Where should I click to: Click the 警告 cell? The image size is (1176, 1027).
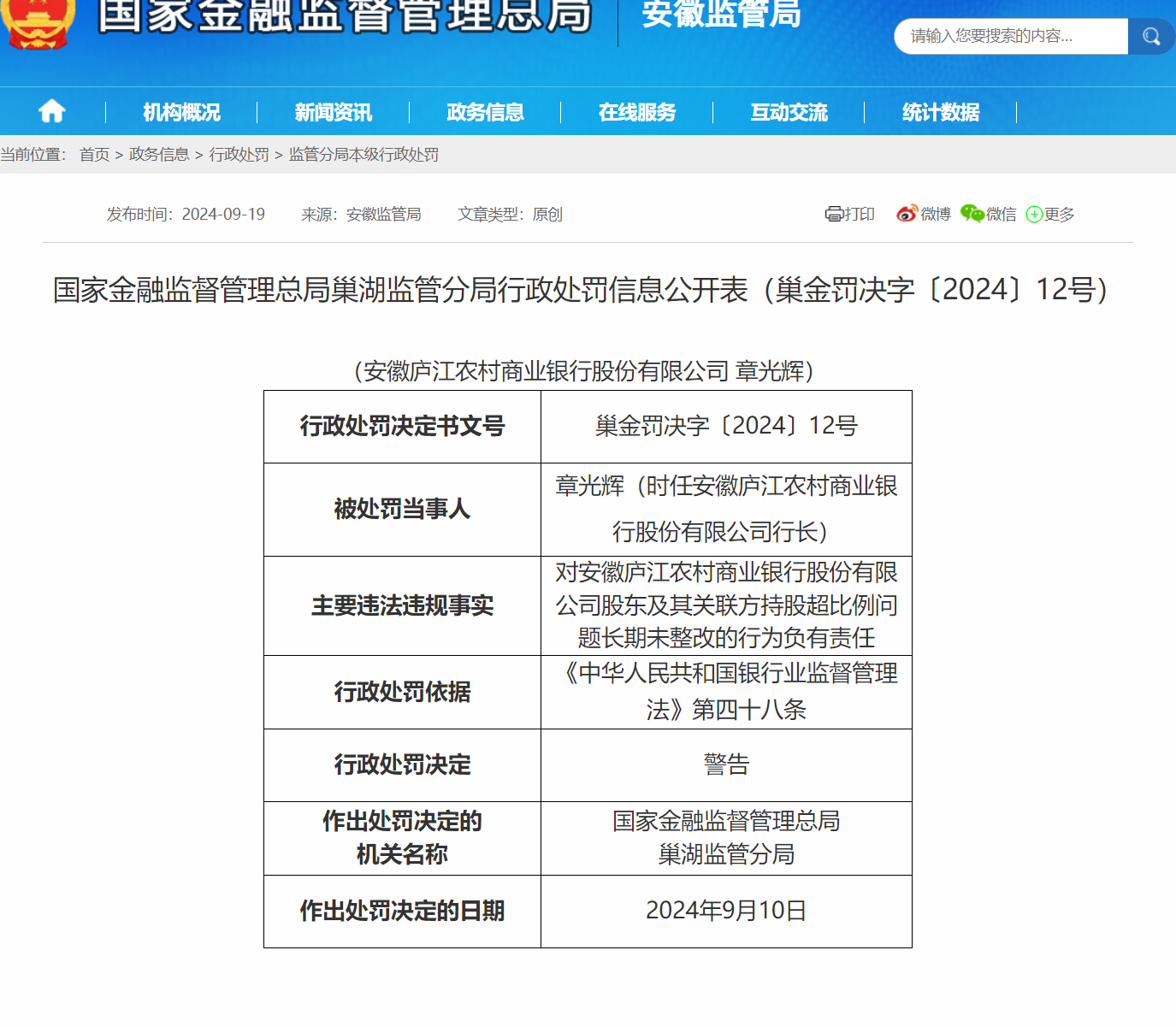pos(726,764)
